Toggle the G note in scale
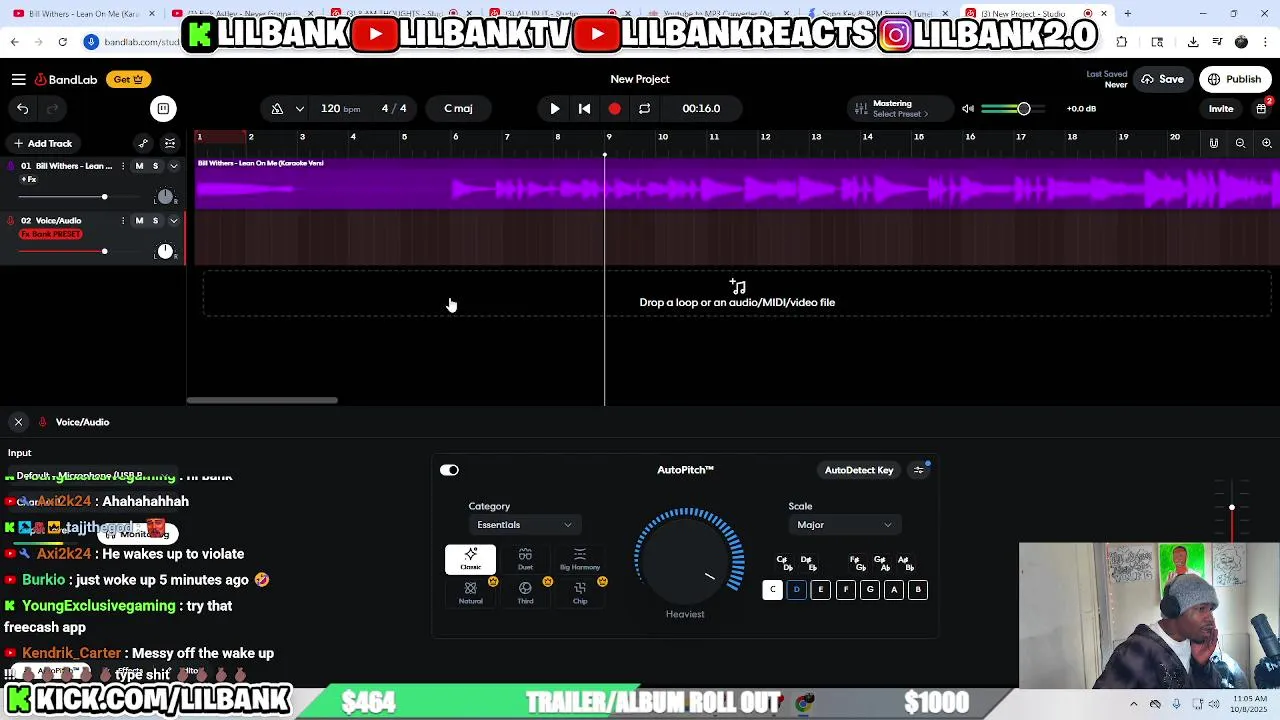1280x720 pixels. pos(870,590)
